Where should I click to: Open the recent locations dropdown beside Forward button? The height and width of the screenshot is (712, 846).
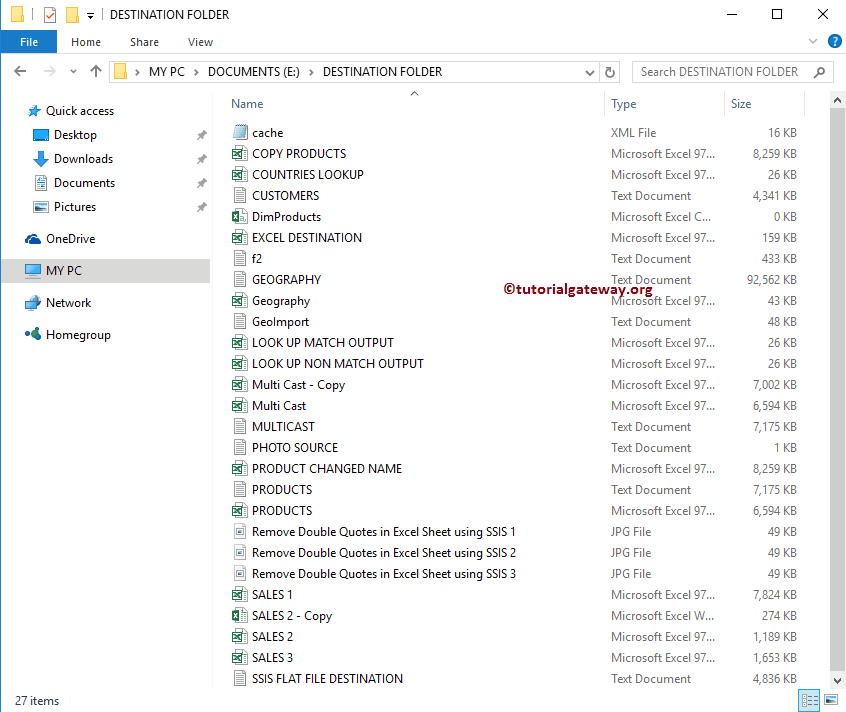coord(72,72)
